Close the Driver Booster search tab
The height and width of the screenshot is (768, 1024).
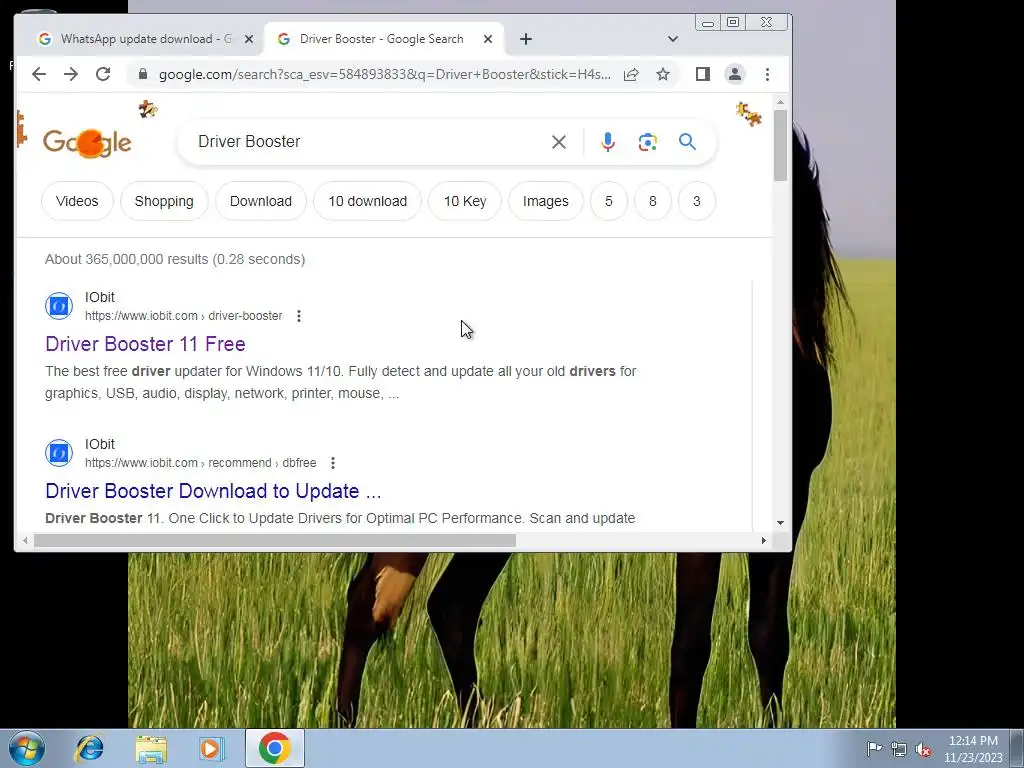488,39
